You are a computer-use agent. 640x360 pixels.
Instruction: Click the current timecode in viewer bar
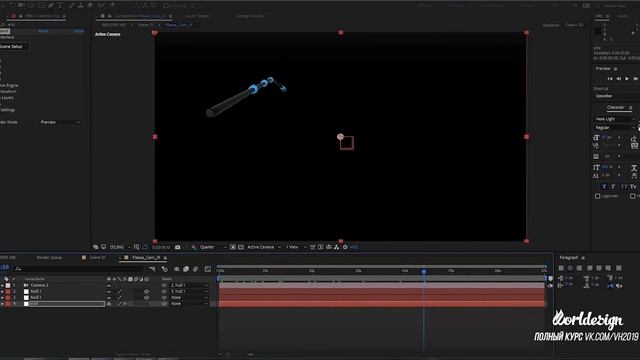(x=161, y=247)
